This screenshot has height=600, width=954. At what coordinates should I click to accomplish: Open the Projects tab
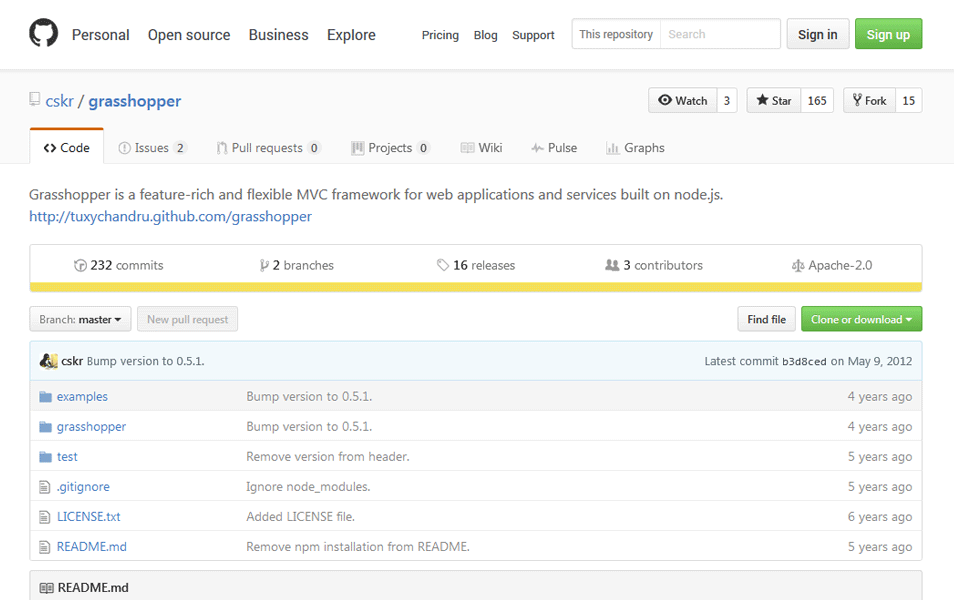coord(391,148)
